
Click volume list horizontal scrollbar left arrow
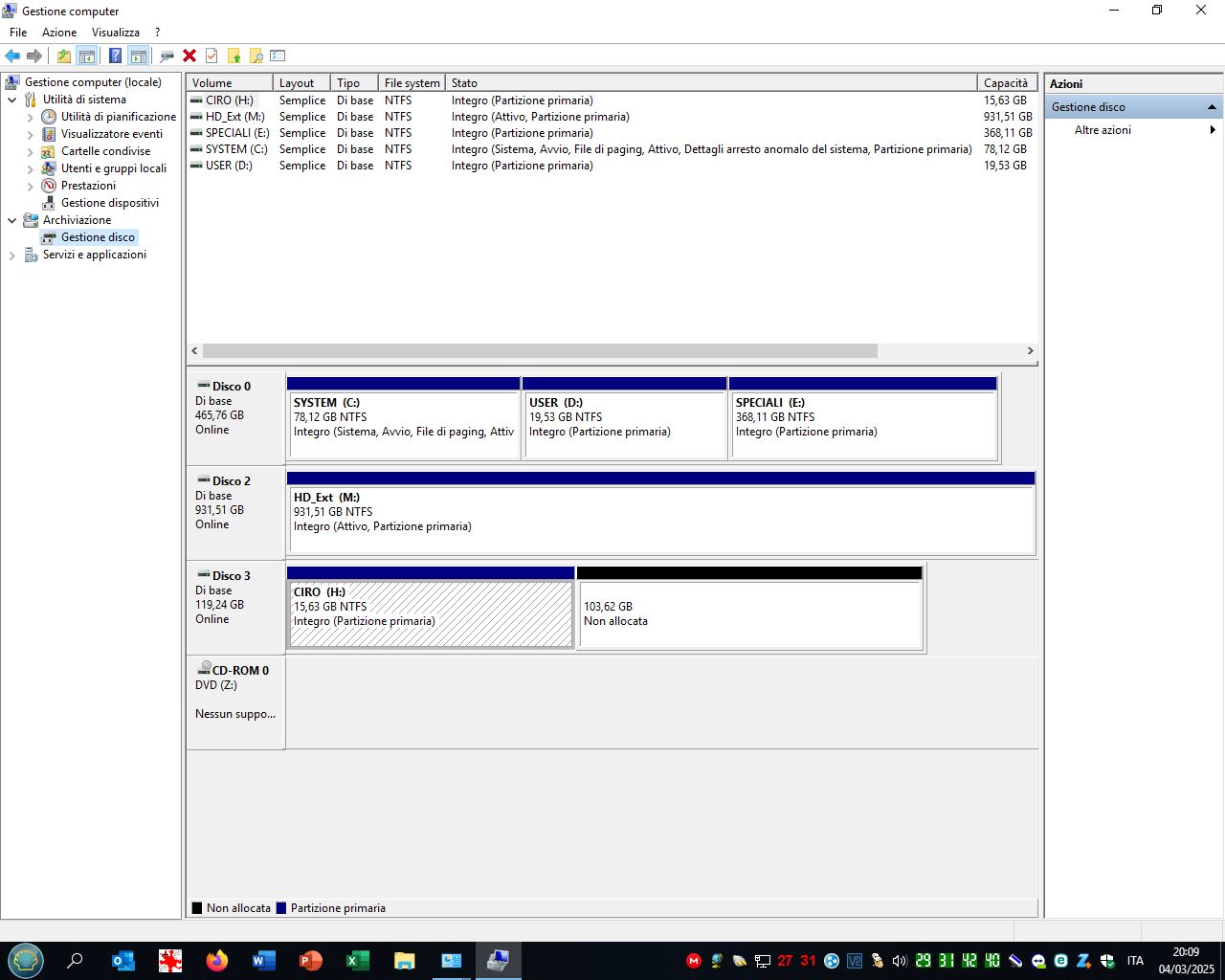click(195, 351)
